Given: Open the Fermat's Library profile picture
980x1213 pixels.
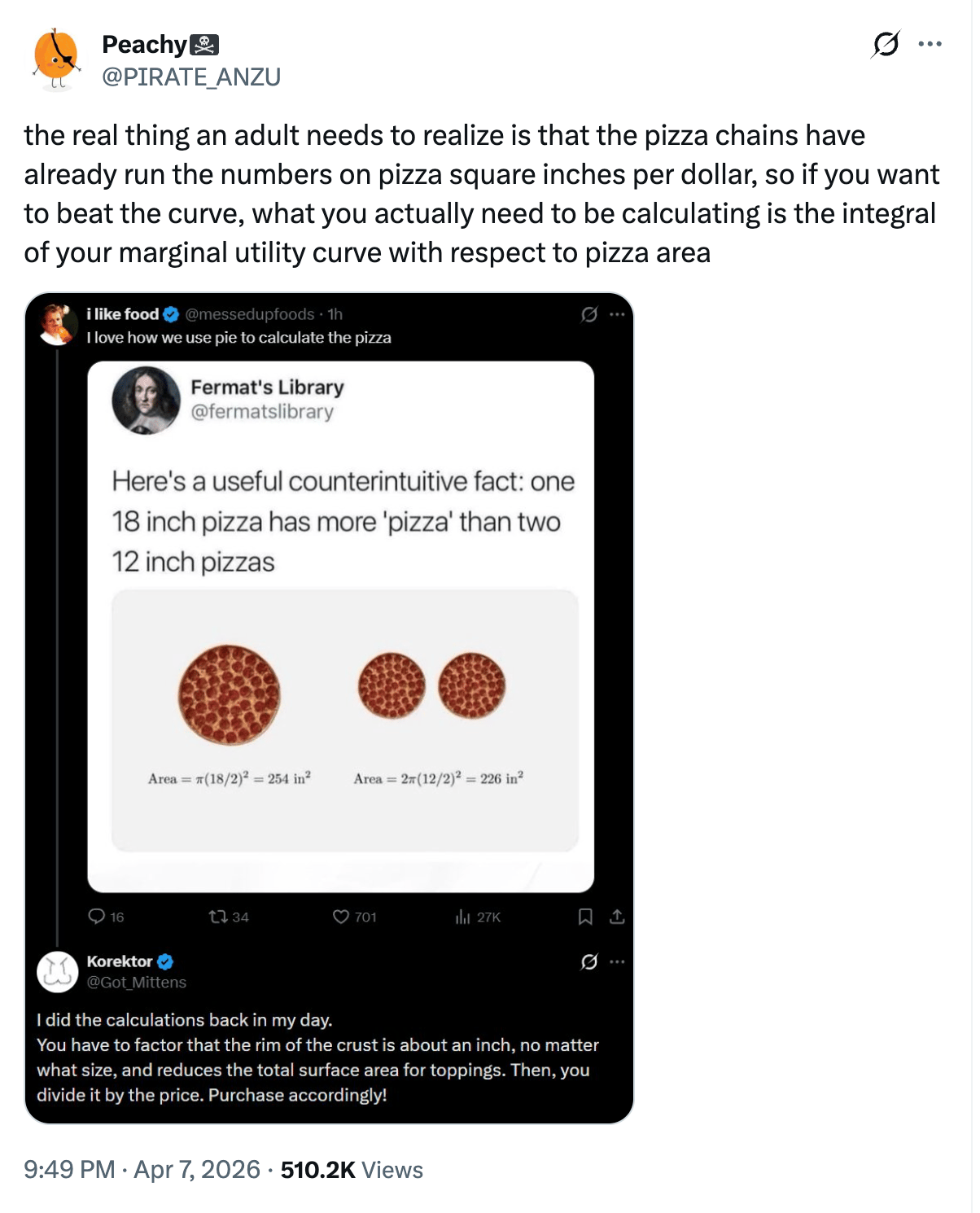Looking at the screenshot, I should (147, 400).
